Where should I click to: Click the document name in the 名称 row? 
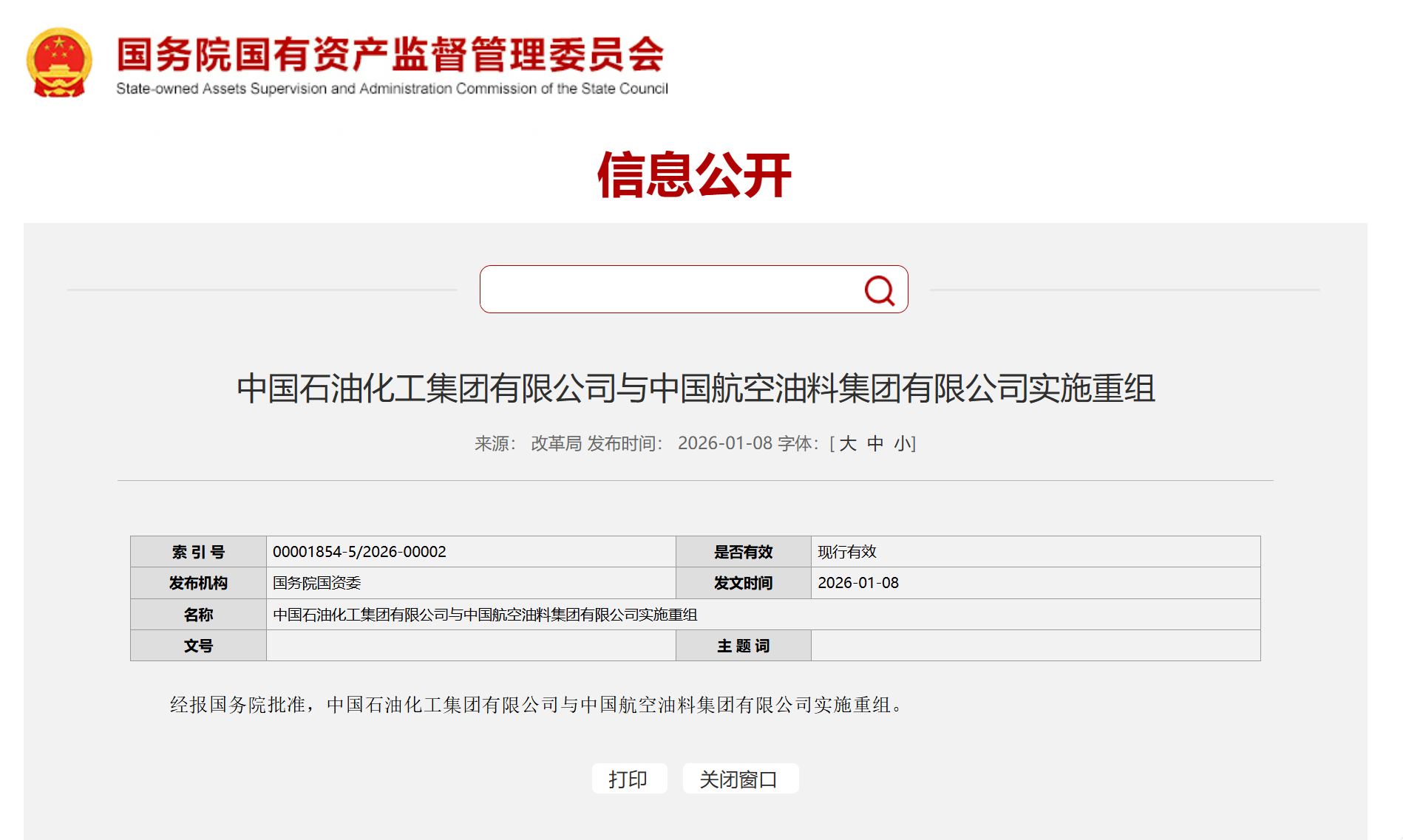[485, 615]
